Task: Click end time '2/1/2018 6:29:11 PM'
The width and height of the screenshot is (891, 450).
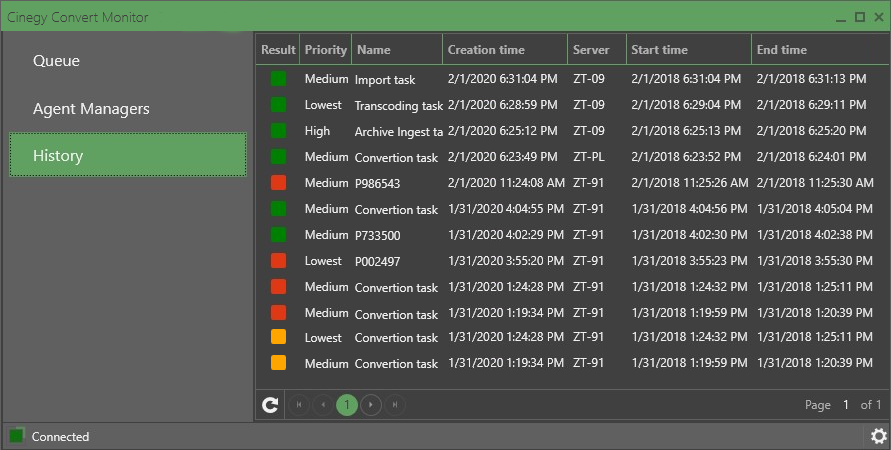Action: [x=811, y=105]
